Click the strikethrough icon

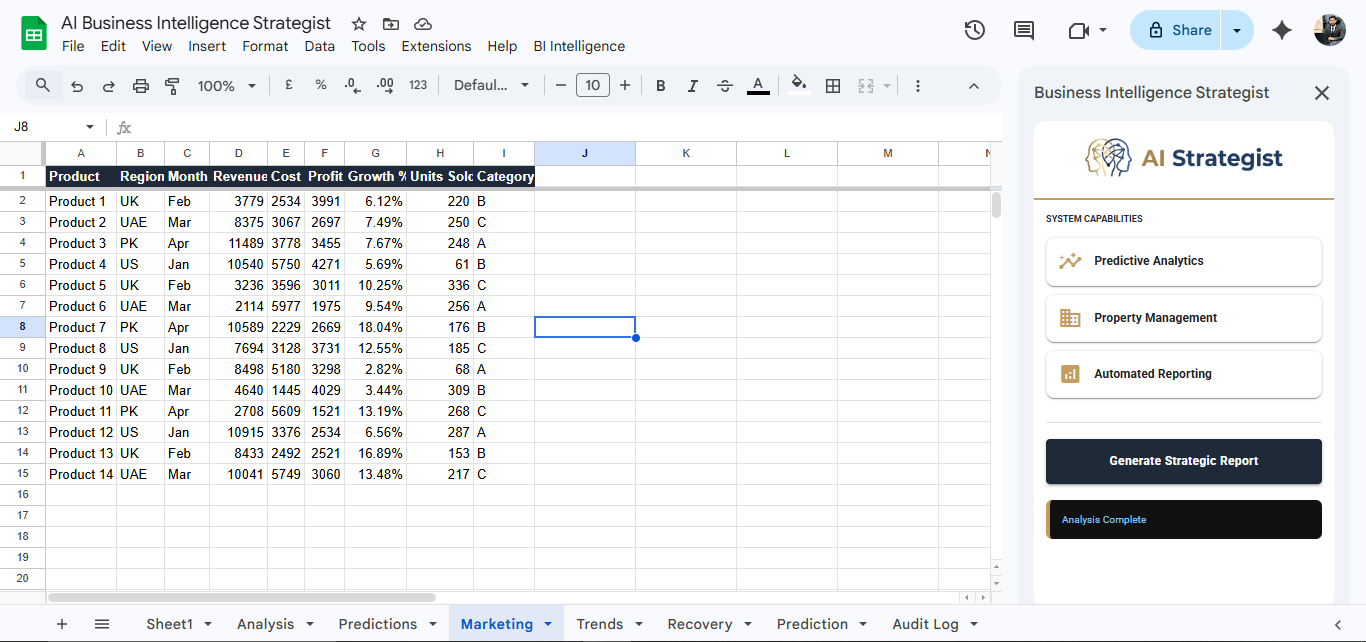[725, 86]
